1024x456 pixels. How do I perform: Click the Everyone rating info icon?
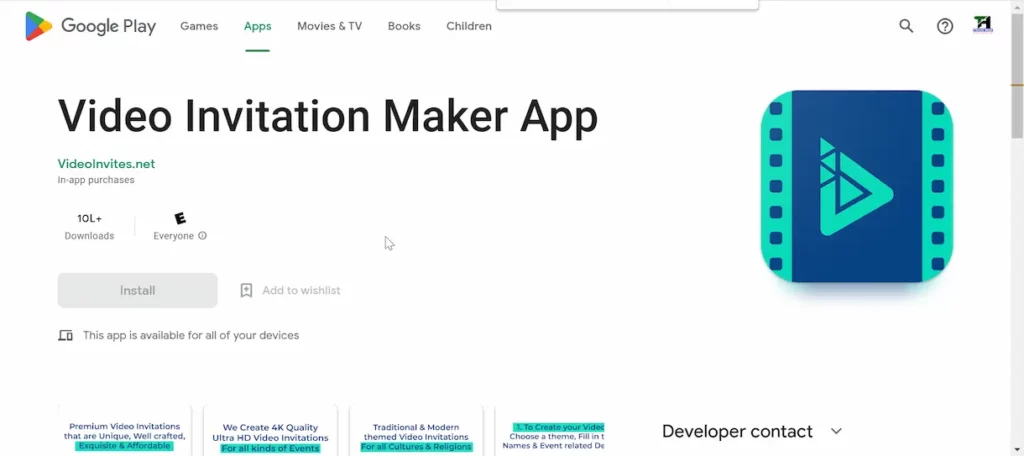(x=202, y=236)
